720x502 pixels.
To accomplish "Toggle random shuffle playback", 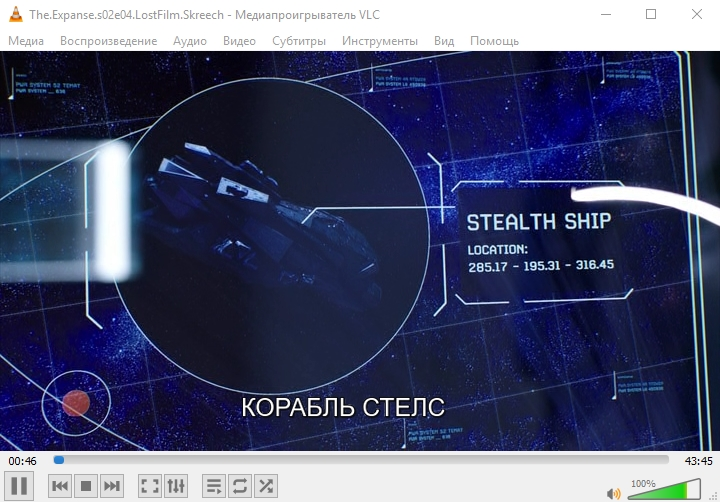I will coord(266,486).
